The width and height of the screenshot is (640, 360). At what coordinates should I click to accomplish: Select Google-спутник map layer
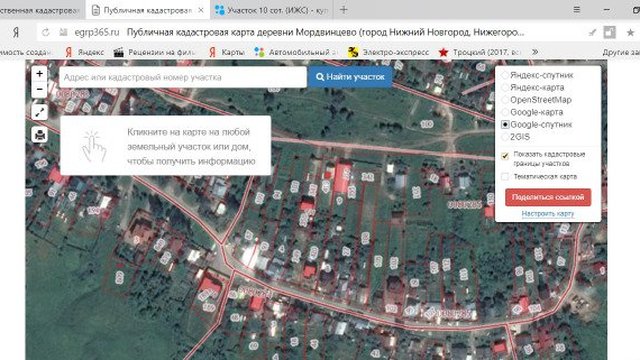click(505, 124)
